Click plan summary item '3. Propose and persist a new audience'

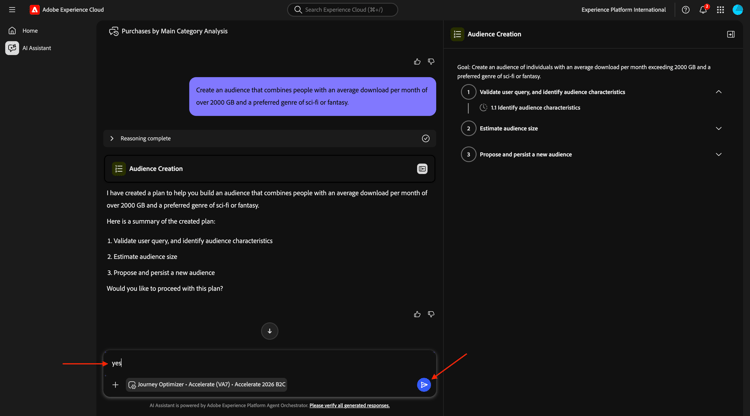[x=161, y=273]
